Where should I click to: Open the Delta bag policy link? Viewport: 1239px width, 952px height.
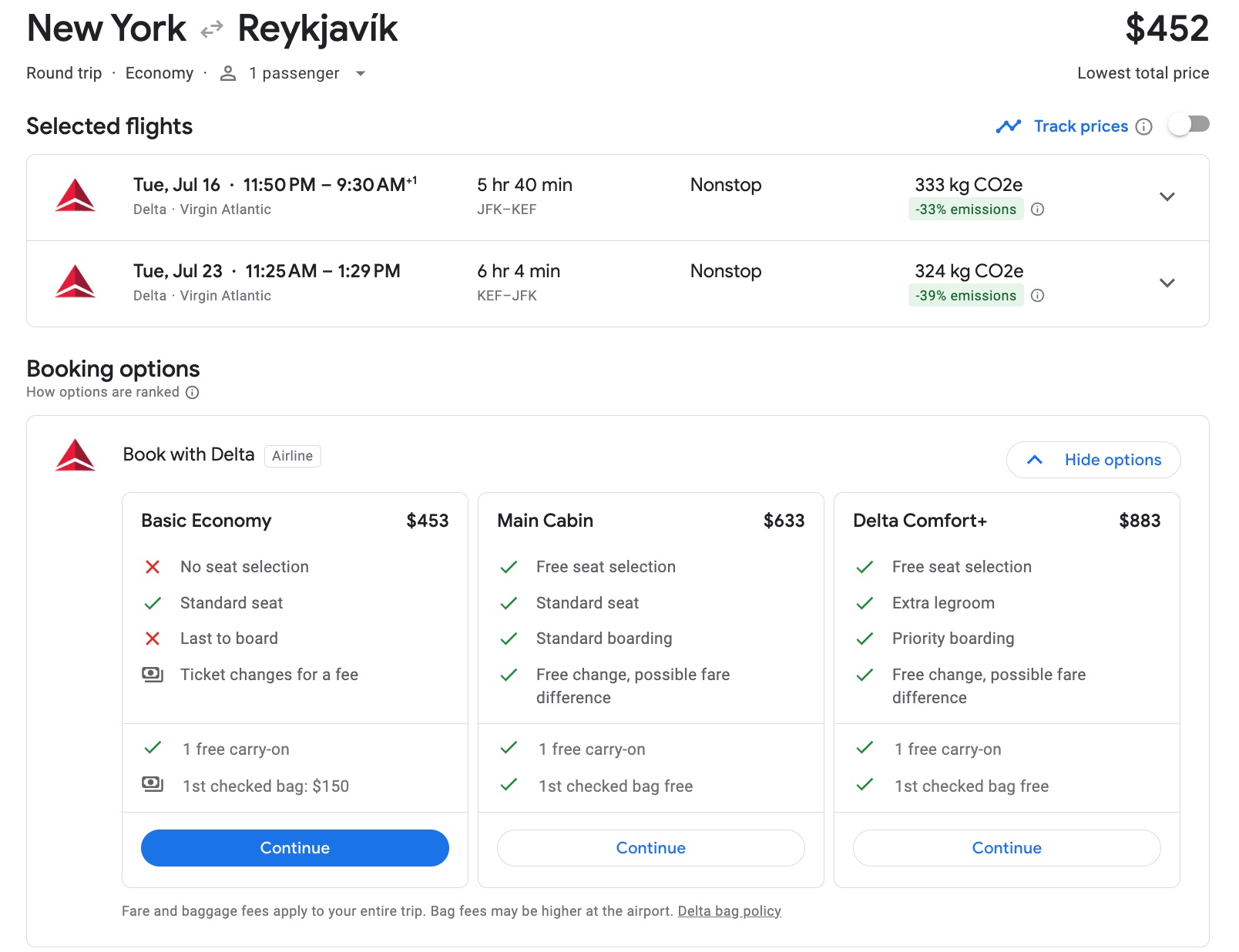pos(729,910)
